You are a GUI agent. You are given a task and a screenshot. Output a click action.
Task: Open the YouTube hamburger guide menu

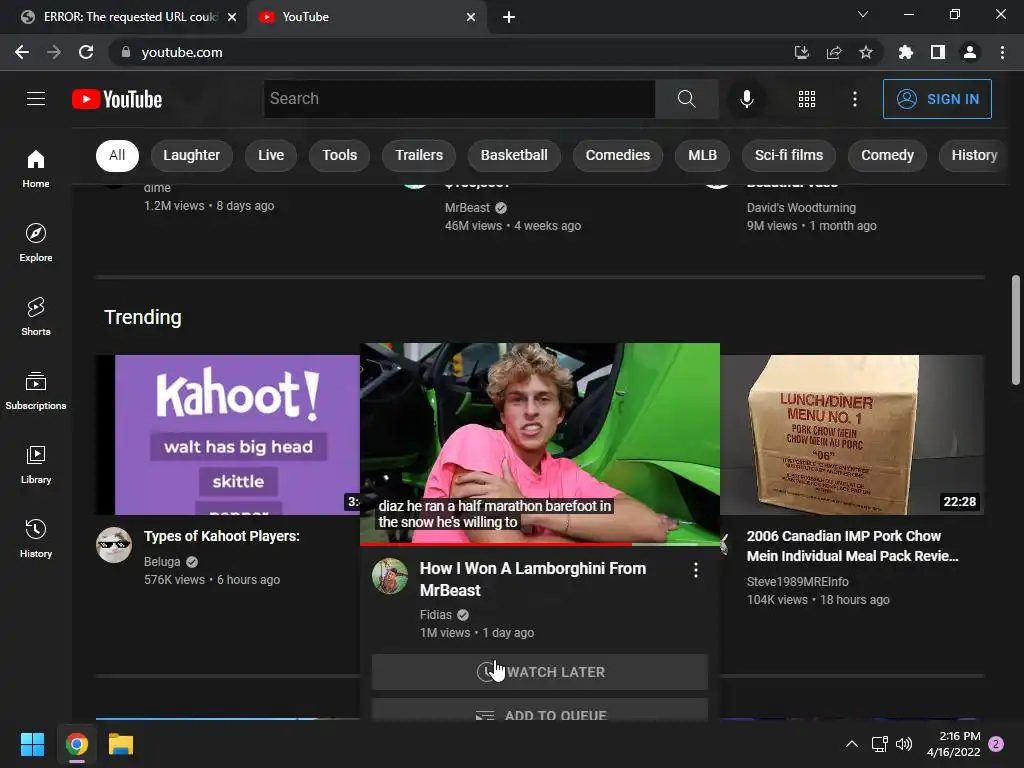(x=36, y=99)
